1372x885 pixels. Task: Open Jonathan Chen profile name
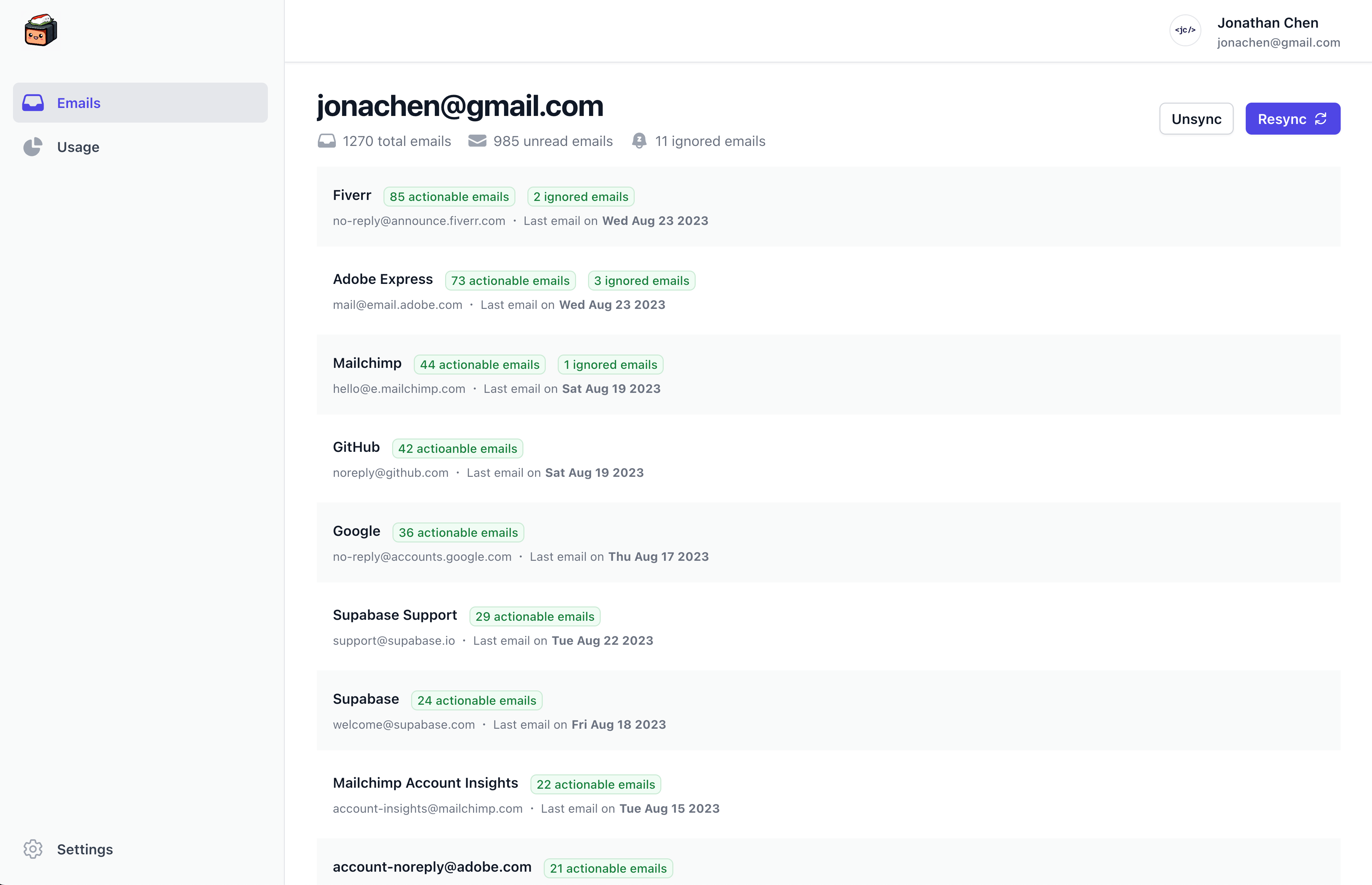(x=1267, y=23)
